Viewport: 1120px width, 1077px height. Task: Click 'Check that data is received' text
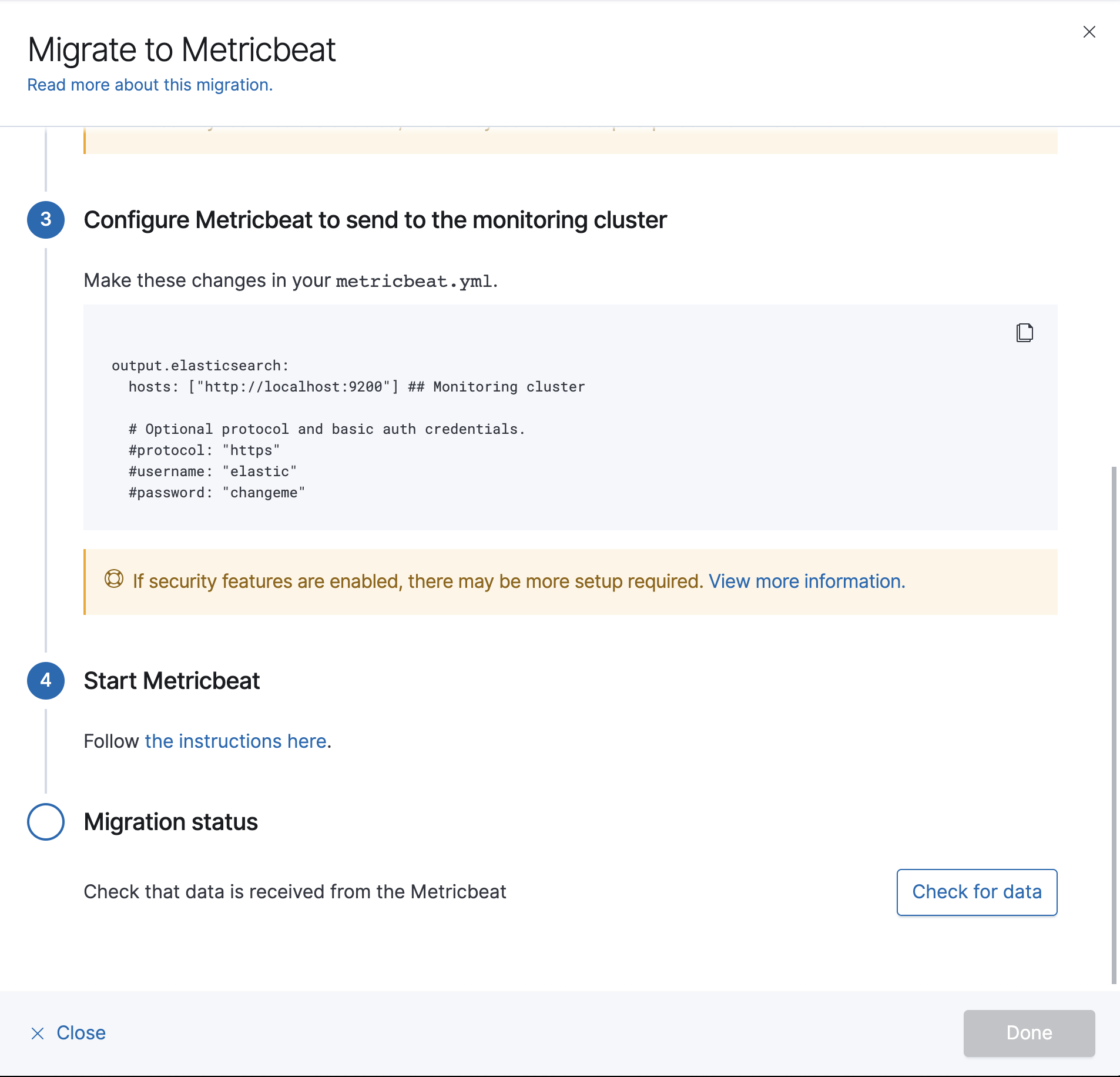pos(295,892)
